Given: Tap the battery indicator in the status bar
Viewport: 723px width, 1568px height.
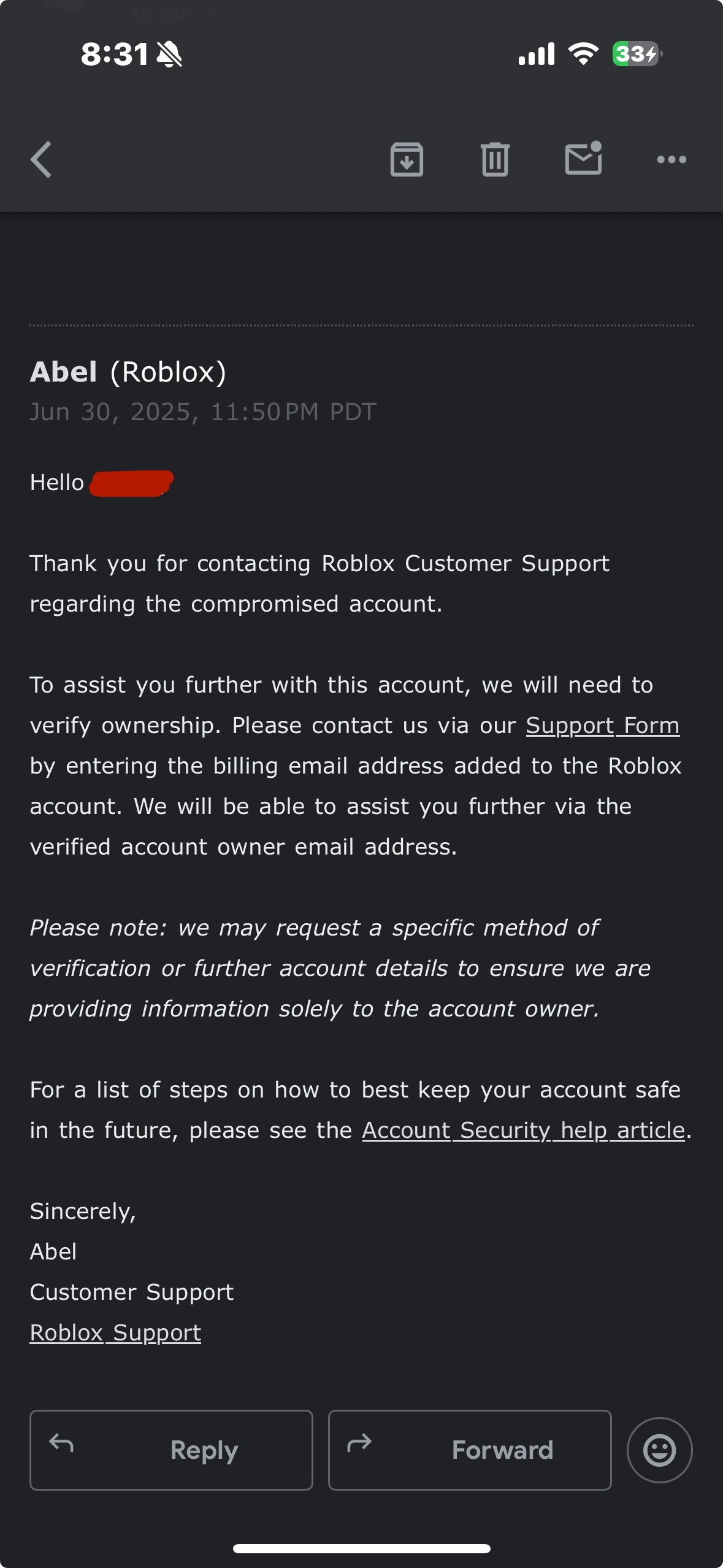Looking at the screenshot, I should pyautogui.click(x=637, y=54).
